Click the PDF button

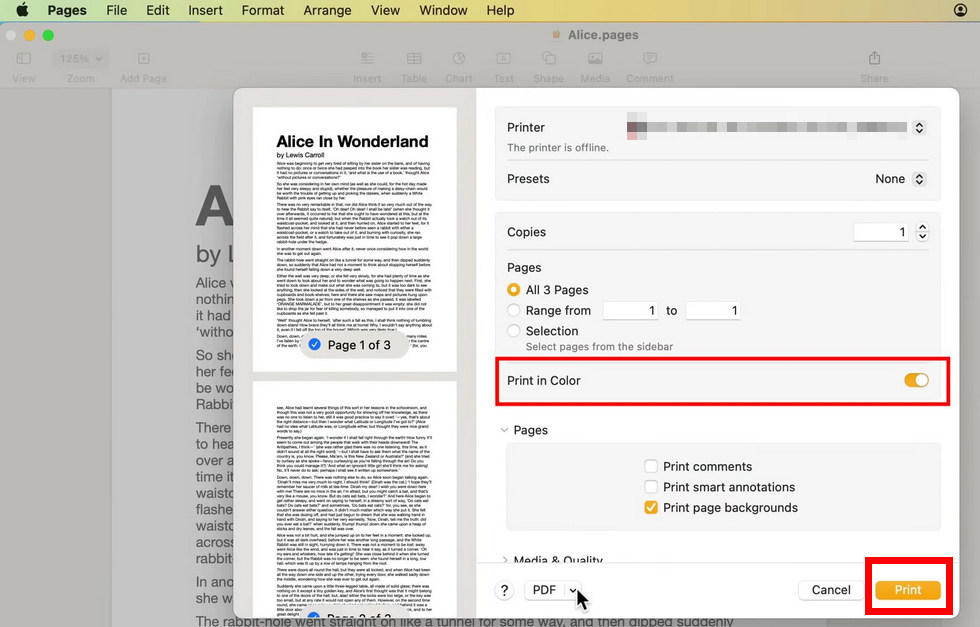546,590
